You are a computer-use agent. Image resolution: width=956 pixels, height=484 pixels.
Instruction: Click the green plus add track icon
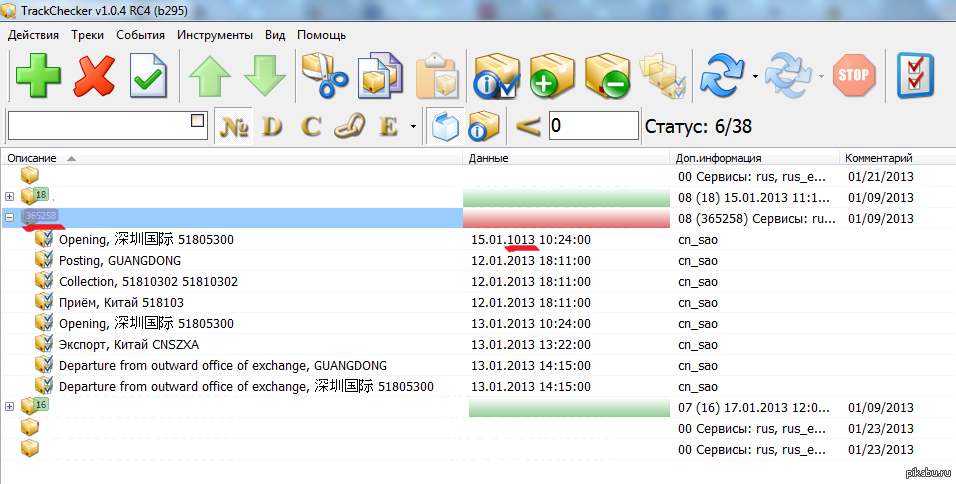point(38,76)
